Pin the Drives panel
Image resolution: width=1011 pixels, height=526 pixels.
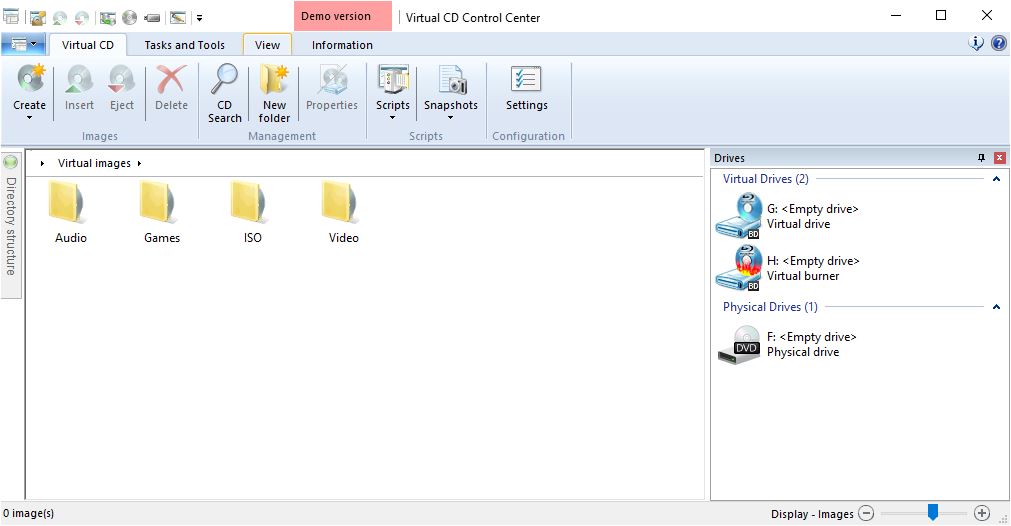pyautogui.click(x=981, y=158)
